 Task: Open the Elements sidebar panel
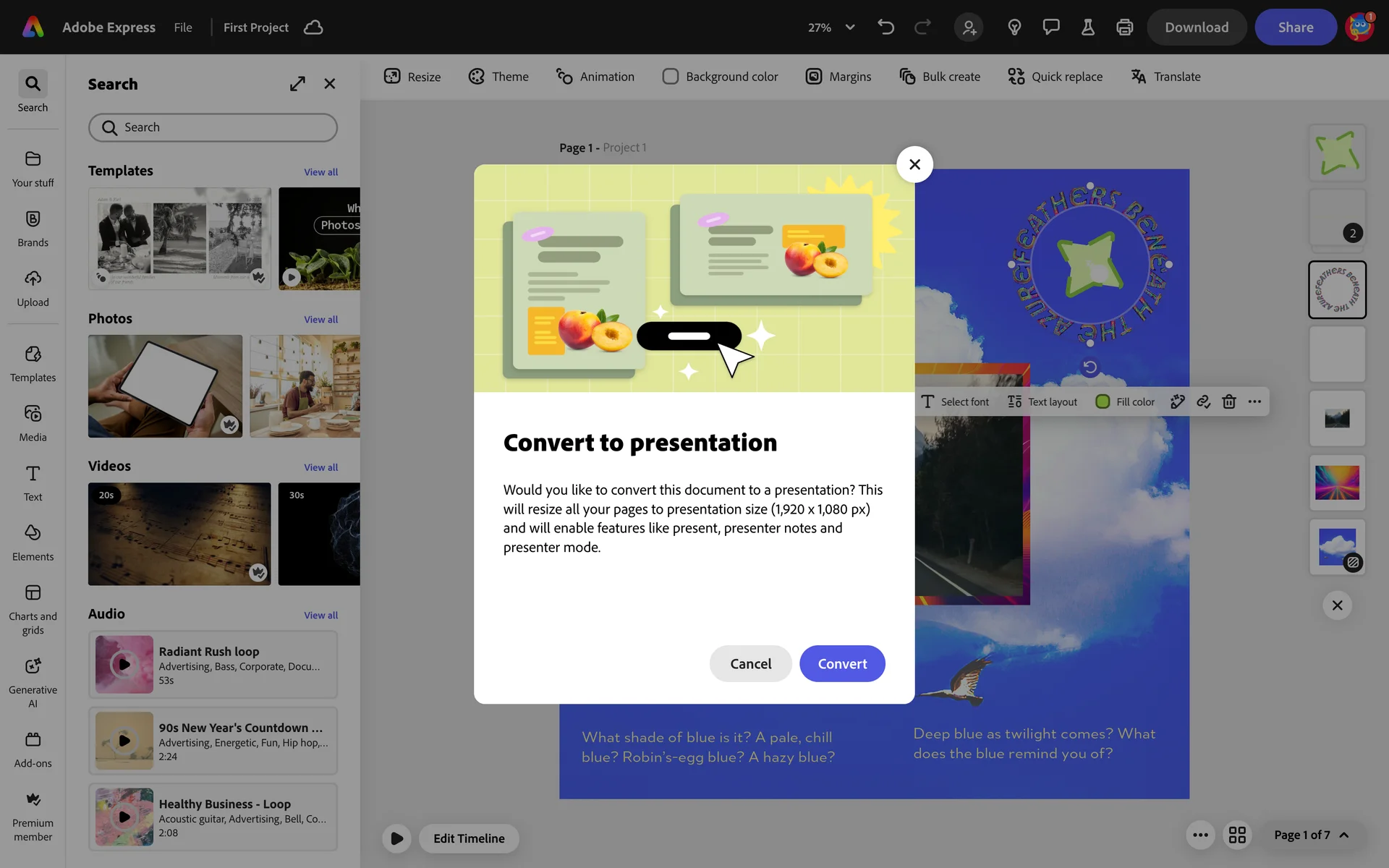[x=33, y=542]
